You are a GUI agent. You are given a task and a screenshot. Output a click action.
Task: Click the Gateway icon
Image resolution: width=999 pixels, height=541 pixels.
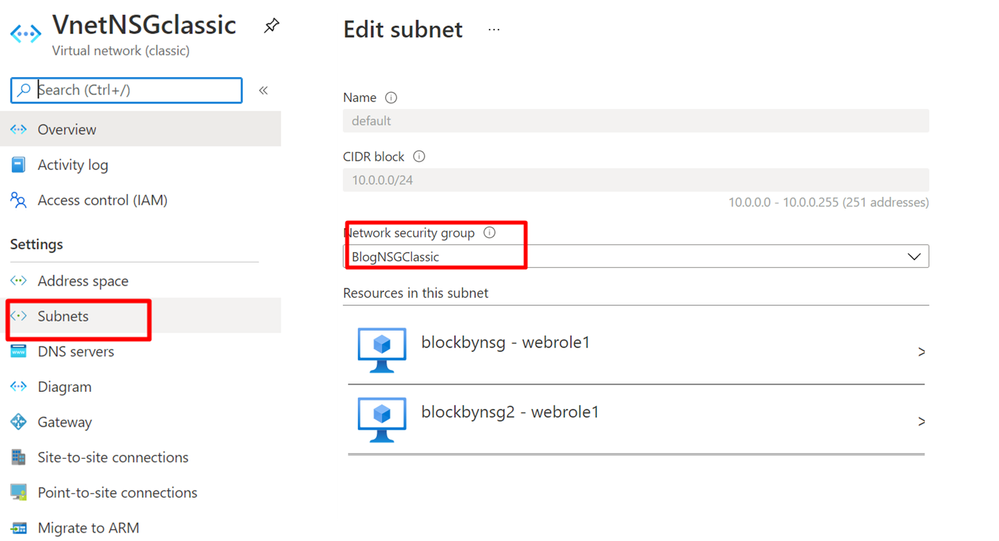pos(18,422)
